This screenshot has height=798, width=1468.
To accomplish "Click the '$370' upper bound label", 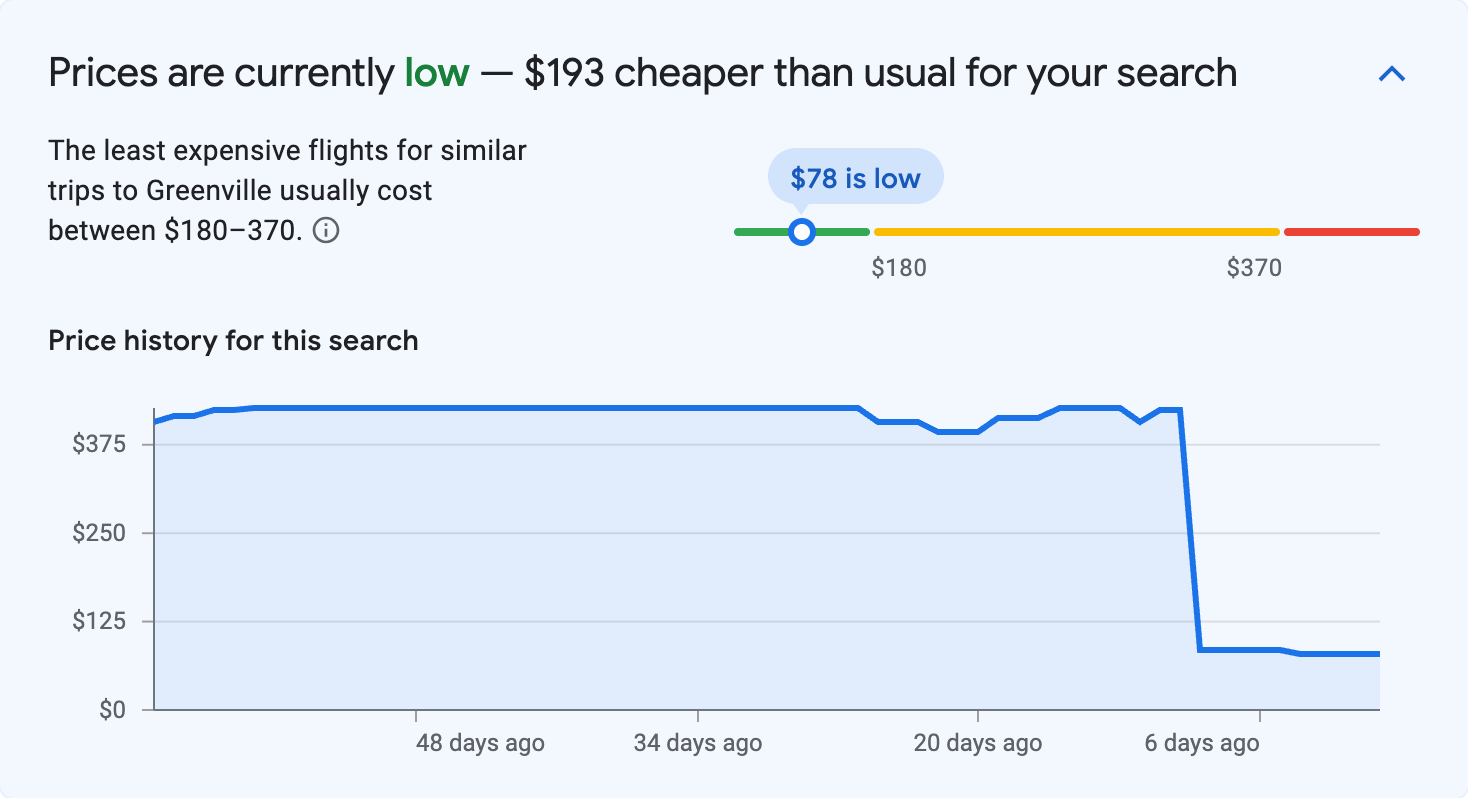I will 1256,267.
